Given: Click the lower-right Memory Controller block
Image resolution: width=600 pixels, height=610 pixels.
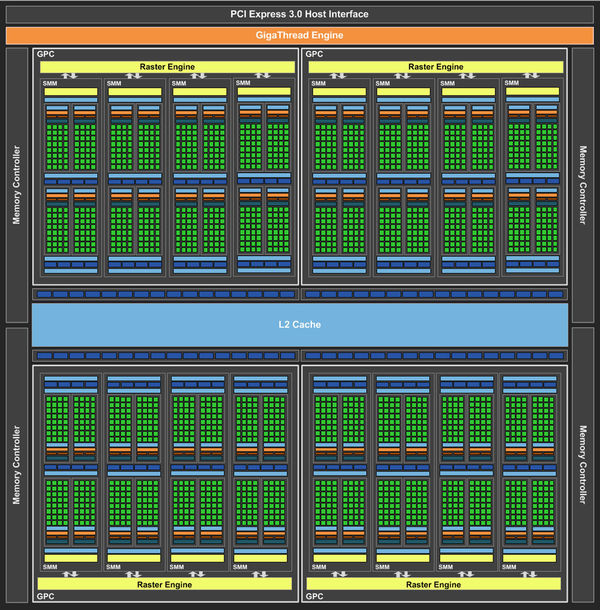Looking at the screenshot, I should click(583, 463).
